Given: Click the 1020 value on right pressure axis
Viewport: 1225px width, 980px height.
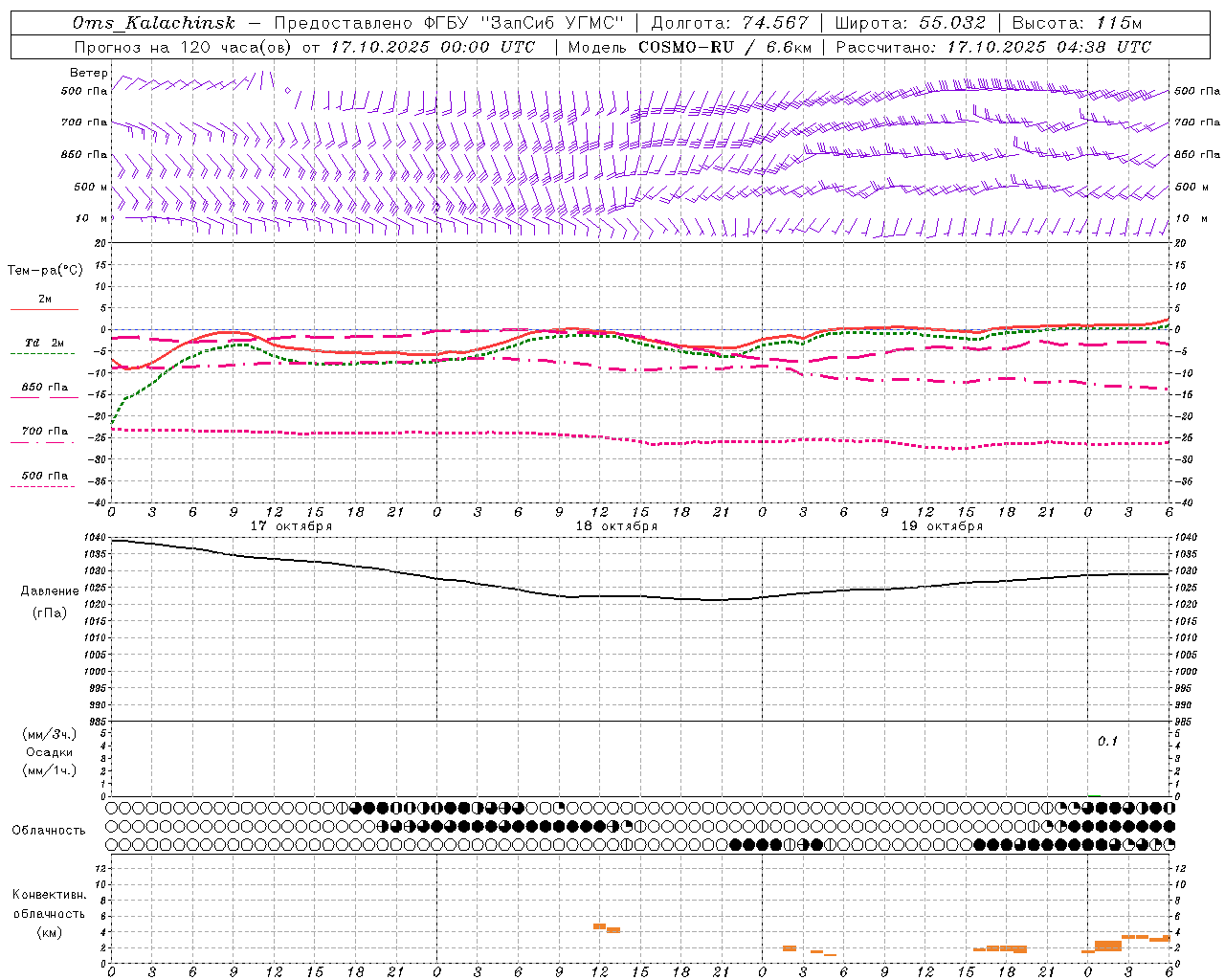Looking at the screenshot, I should (1186, 604).
